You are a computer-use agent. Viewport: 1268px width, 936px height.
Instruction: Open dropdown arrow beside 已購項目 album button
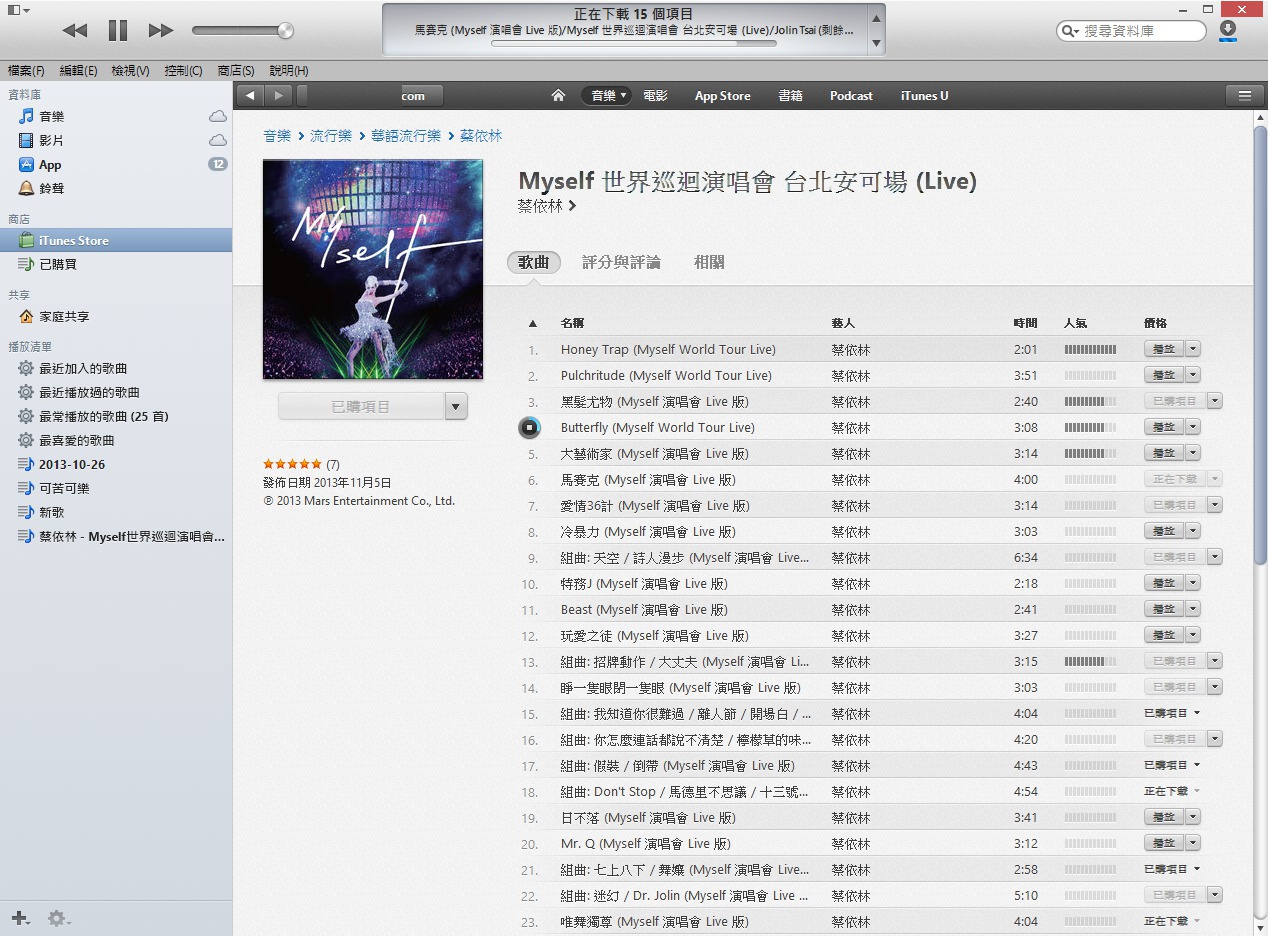455,407
